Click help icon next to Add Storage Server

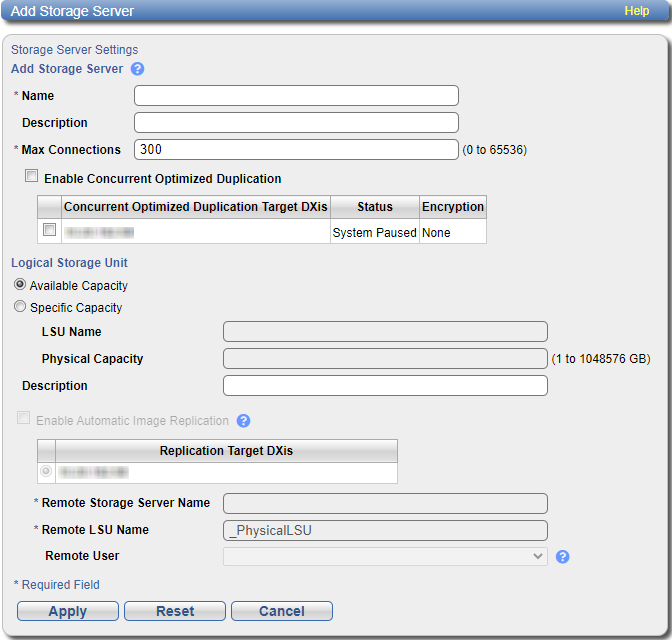point(138,69)
